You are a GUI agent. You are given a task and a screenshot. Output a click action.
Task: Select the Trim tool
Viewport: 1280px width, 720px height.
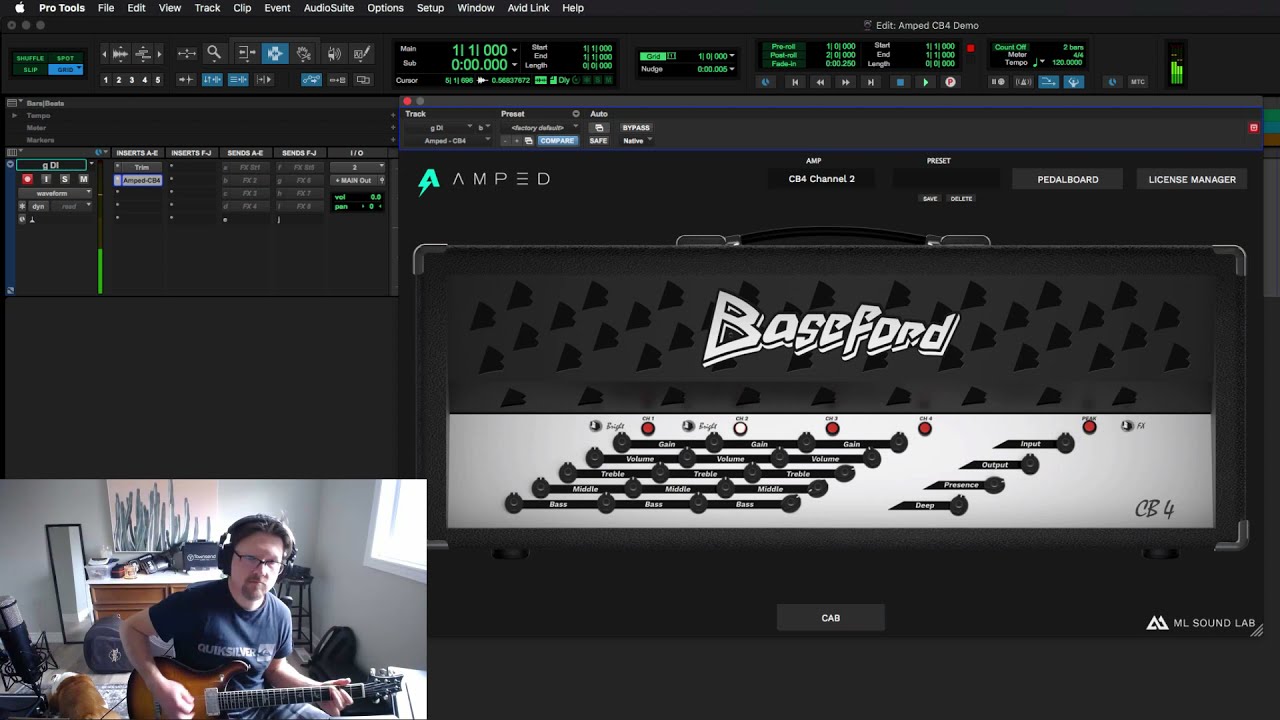click(246, 54)
